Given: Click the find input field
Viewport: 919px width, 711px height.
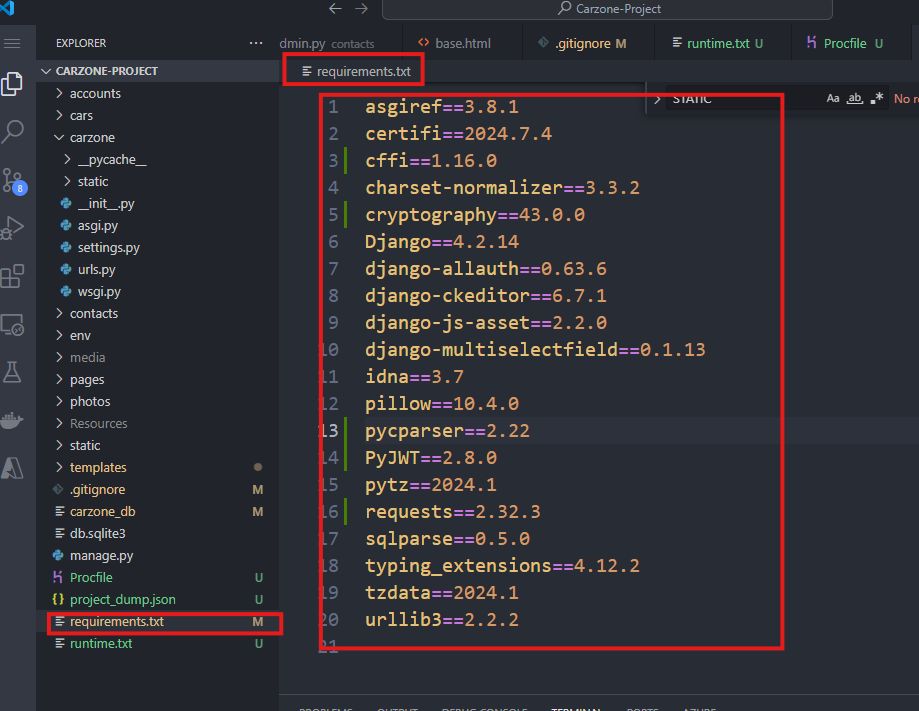Looking at the screenshot, I should tap(744, 99).
